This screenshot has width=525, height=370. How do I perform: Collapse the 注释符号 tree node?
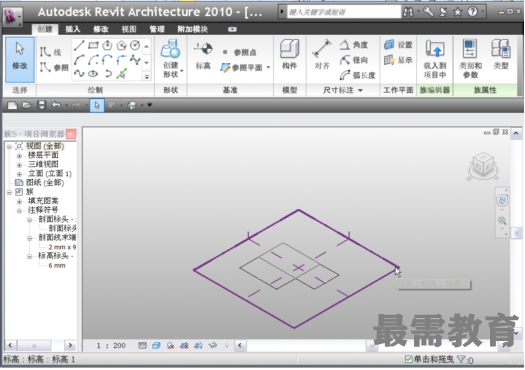click(x=19, y=210)
